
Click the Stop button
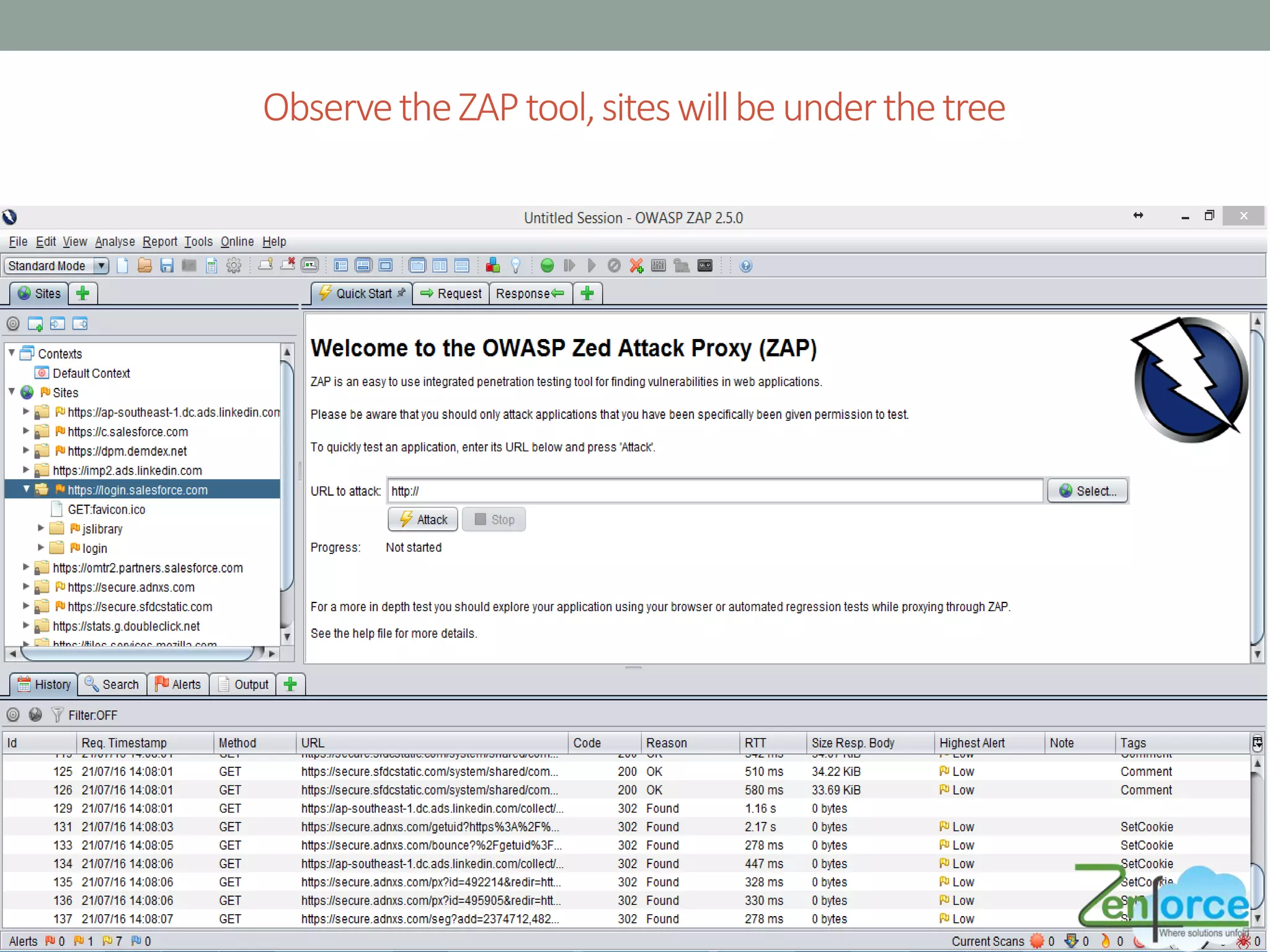[494, 519]
